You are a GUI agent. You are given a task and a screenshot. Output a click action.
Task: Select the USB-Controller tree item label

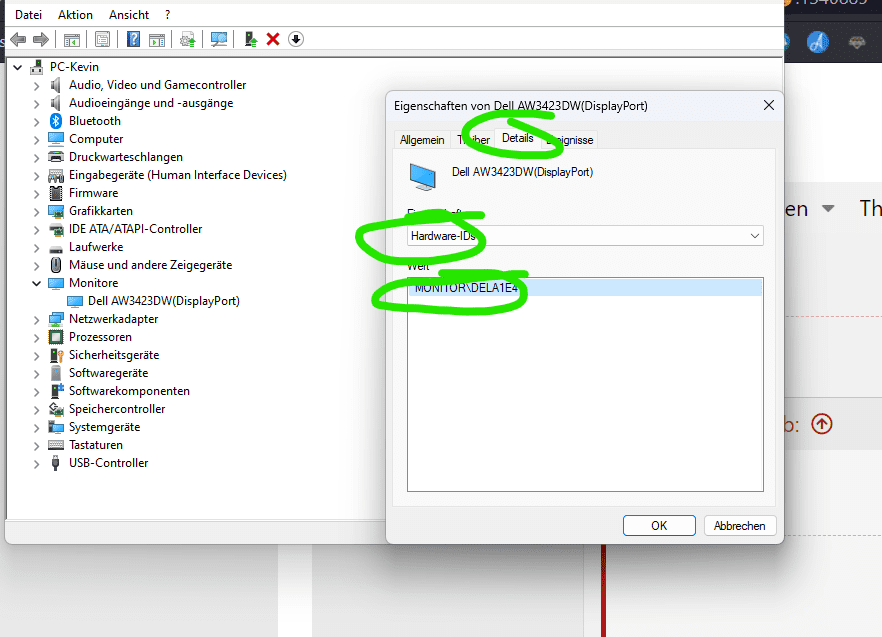click(x=109, y=463)
